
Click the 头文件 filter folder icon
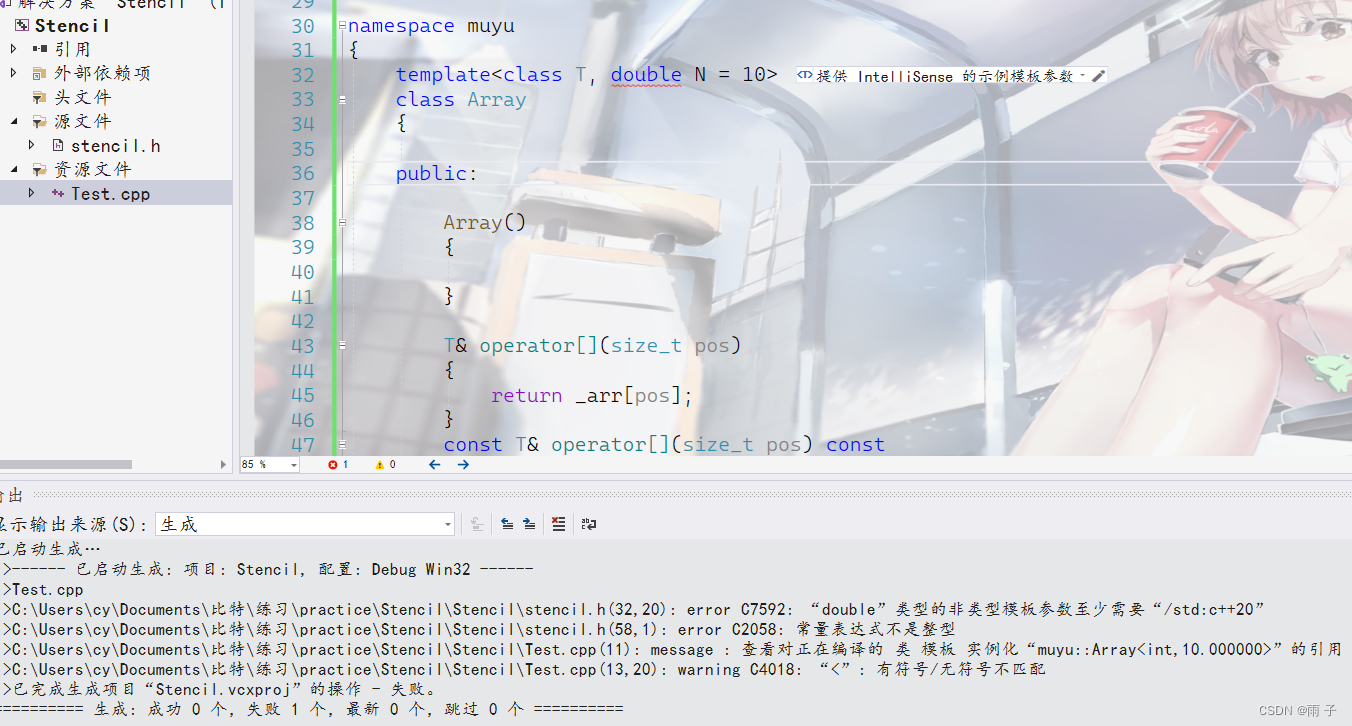[x=40, y=97]
